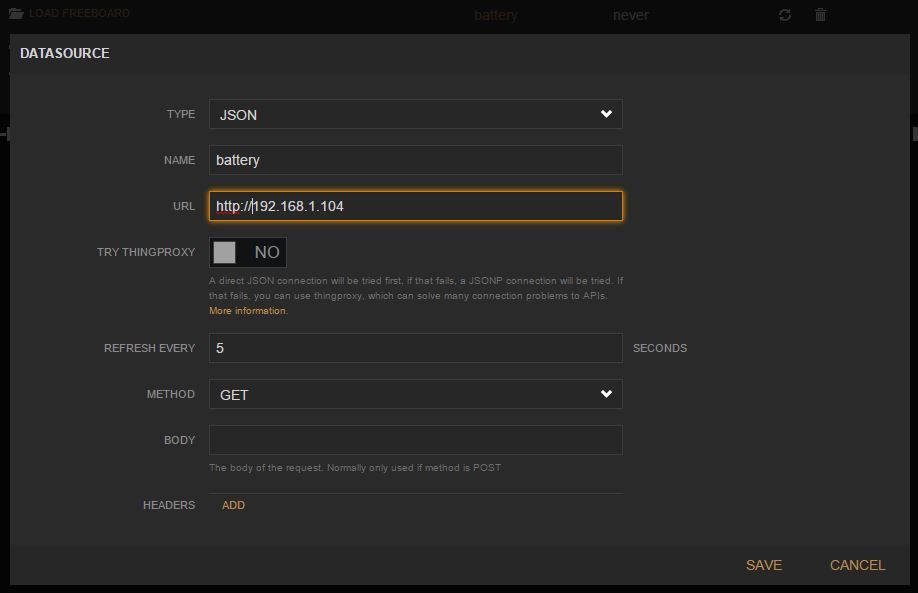This screenshot has height=593, width=918.
Task: Open the Method dropdown showing GET
Action: pyautogui.click(x=416, y=394)
